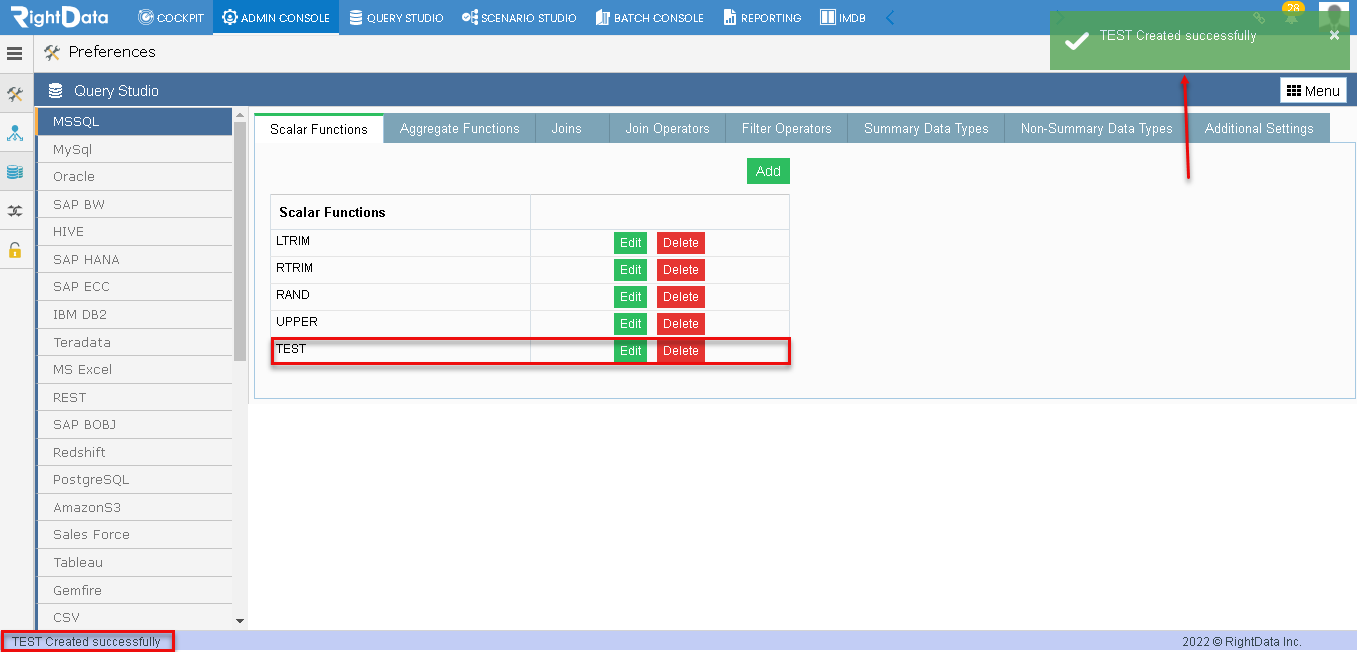Open the Join Operators tab
This screenshot has height=652, width=1357.
click(x=667, y=128)
